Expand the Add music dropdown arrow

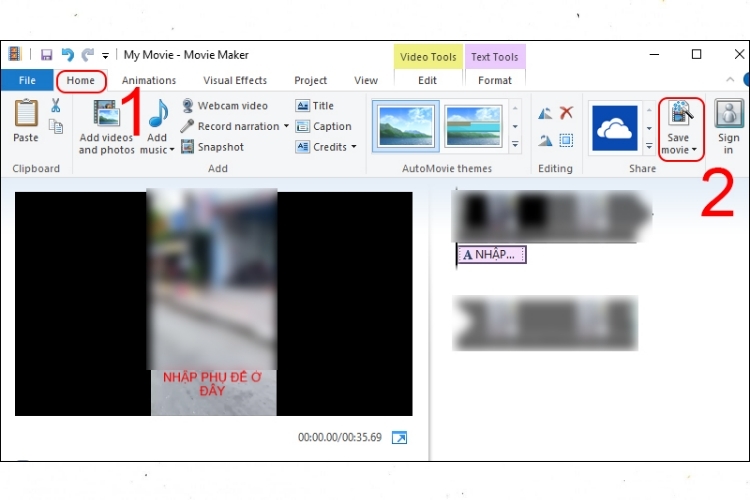pos(172,150)
